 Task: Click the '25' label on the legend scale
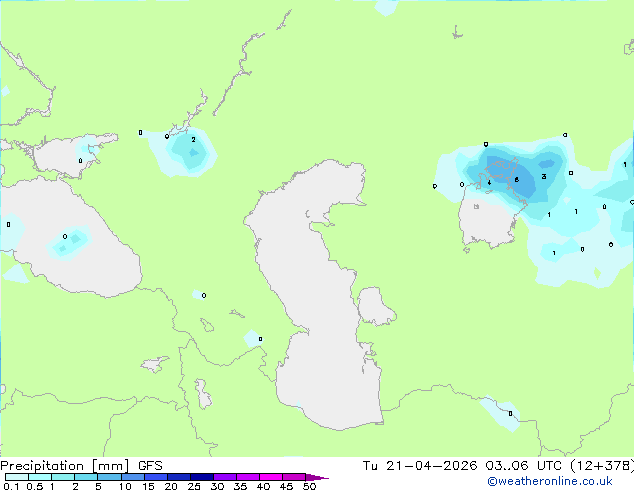pyautogui.click(x=194, y=486)
